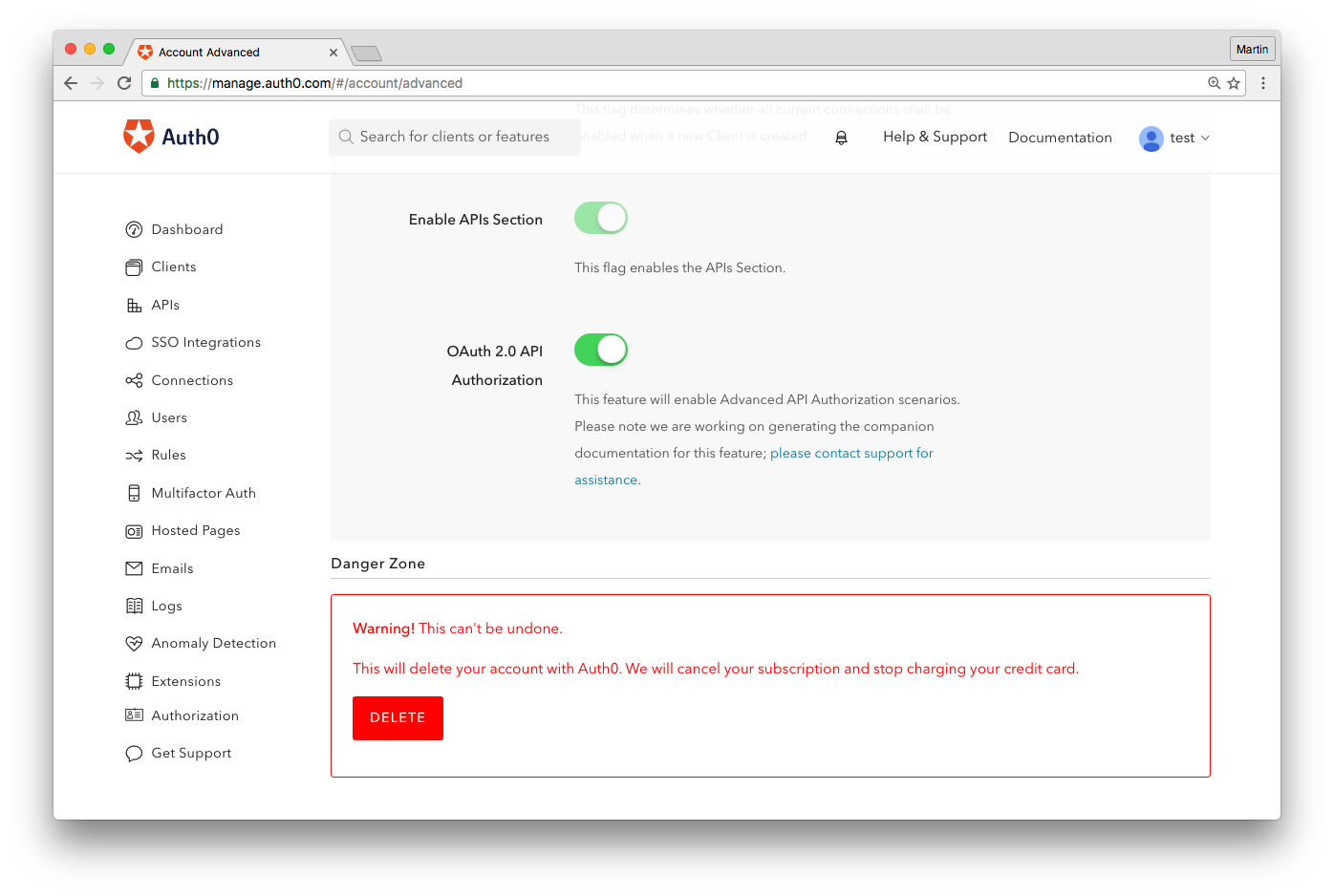Click the SSO Integrations label

(x=205, y=342)
